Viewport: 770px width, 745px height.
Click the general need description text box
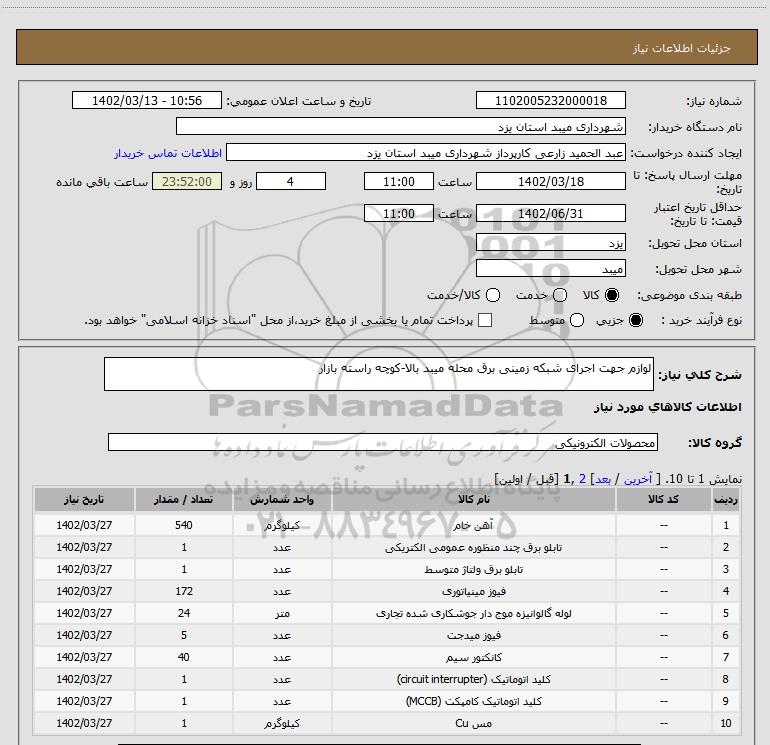[x=379, y=374]
